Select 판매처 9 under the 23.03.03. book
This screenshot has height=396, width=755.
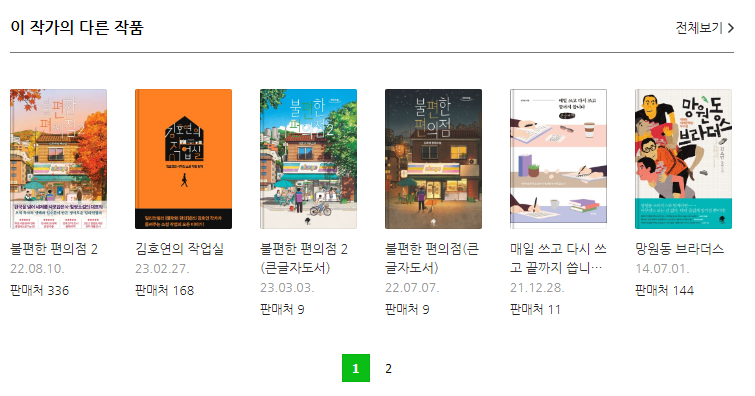(x=282, y=309)
